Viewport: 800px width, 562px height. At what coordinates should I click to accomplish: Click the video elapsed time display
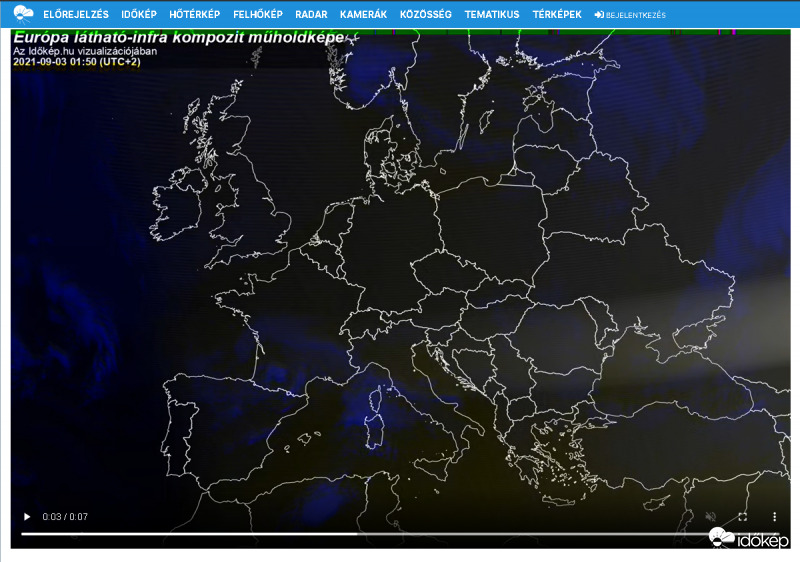point(65,517)
